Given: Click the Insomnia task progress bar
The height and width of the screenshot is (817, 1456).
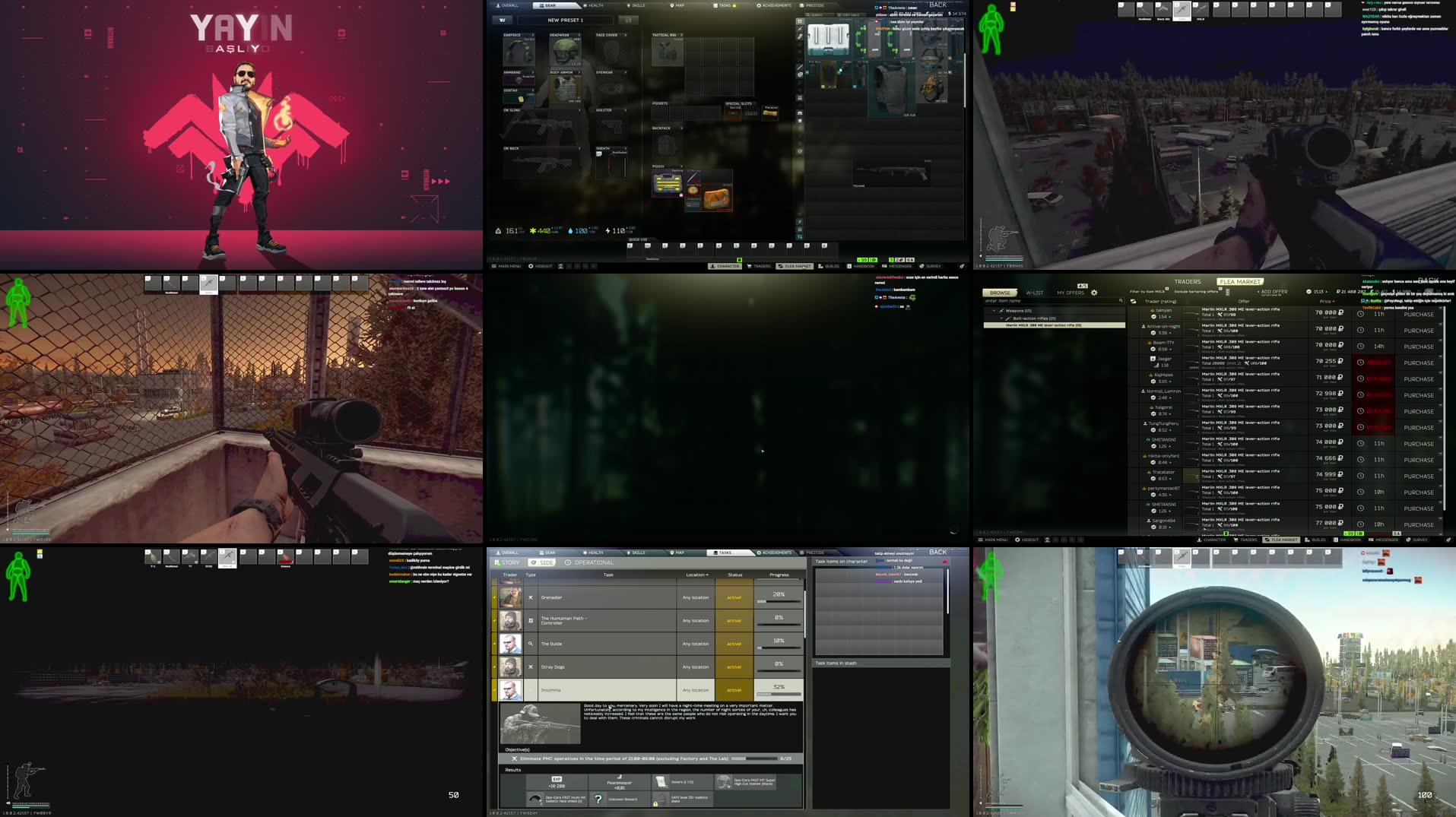Looking at the screenshot, I should pyautogui.click(x=777, y=693).
